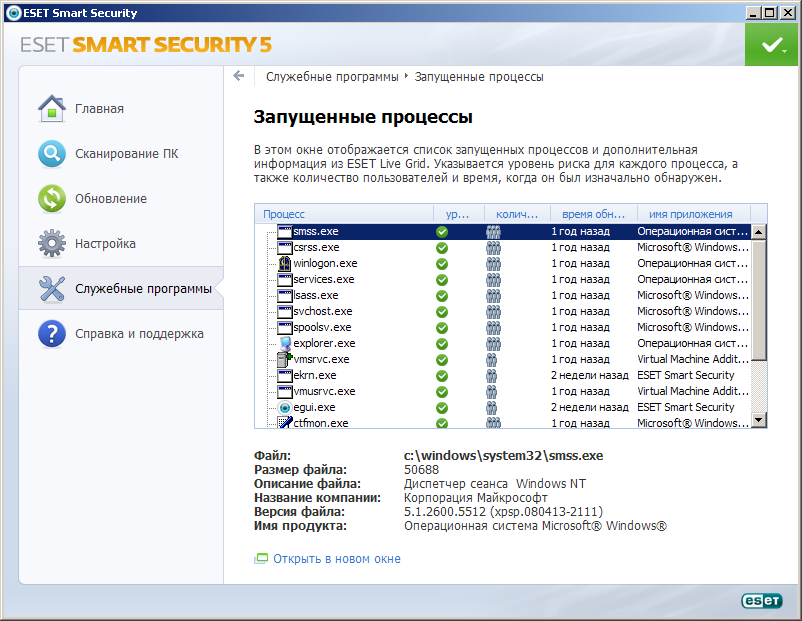Click the users count icon for vmusrvc.exe
The image size is (802, 621).
pyautogui.click(x=492, y=391)
